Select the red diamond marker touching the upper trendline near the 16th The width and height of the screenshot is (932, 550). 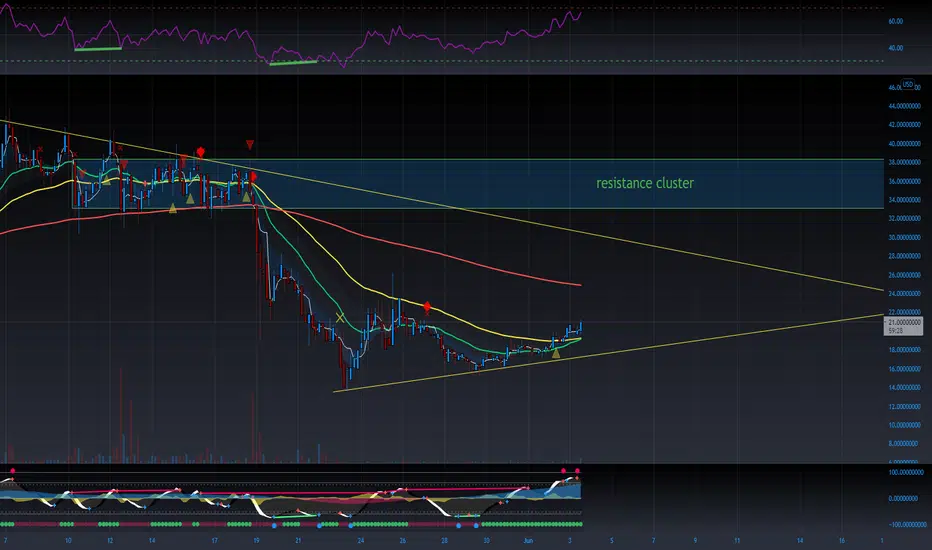201,152
